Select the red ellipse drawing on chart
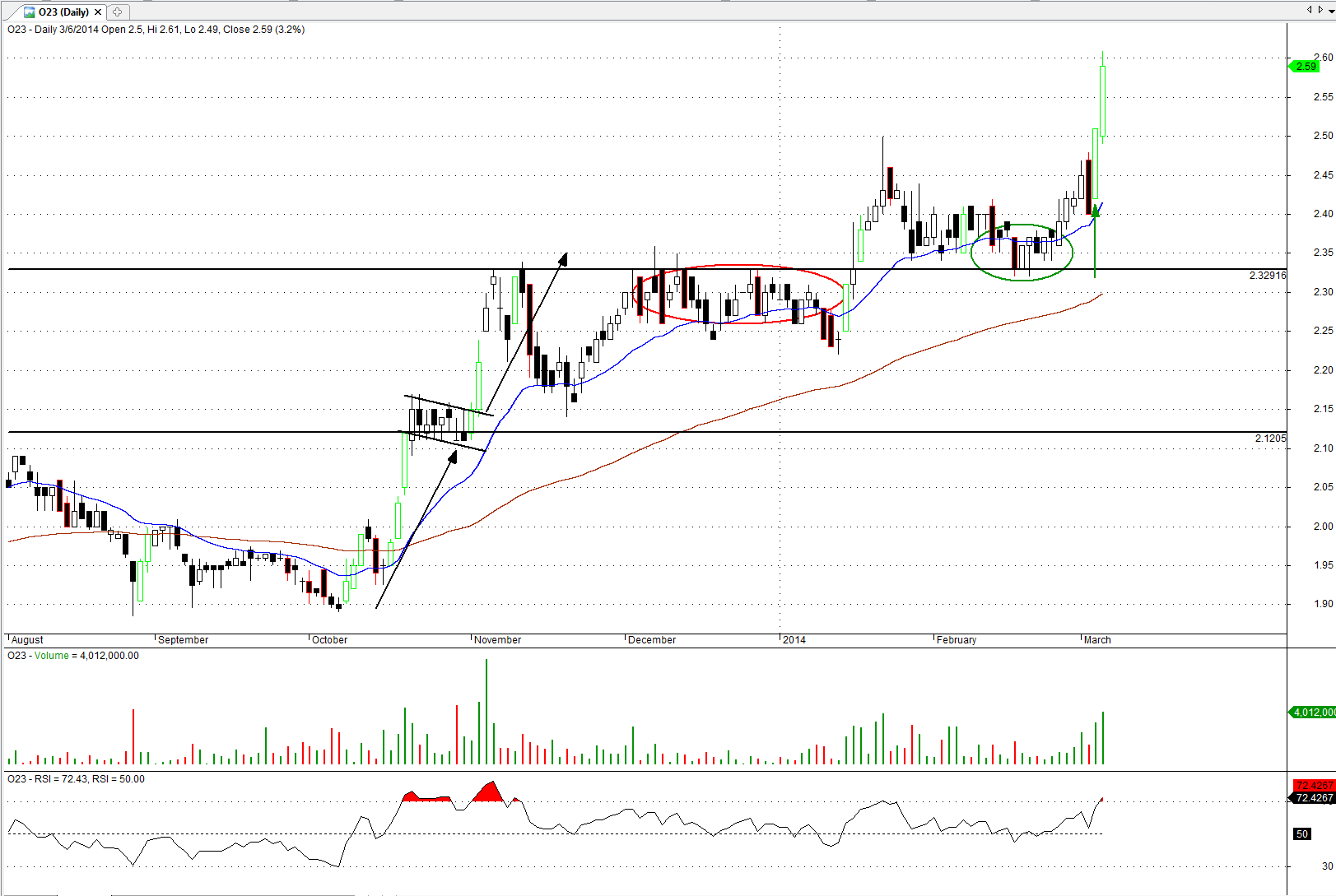 pyautogui.click(x=741, y=266)
